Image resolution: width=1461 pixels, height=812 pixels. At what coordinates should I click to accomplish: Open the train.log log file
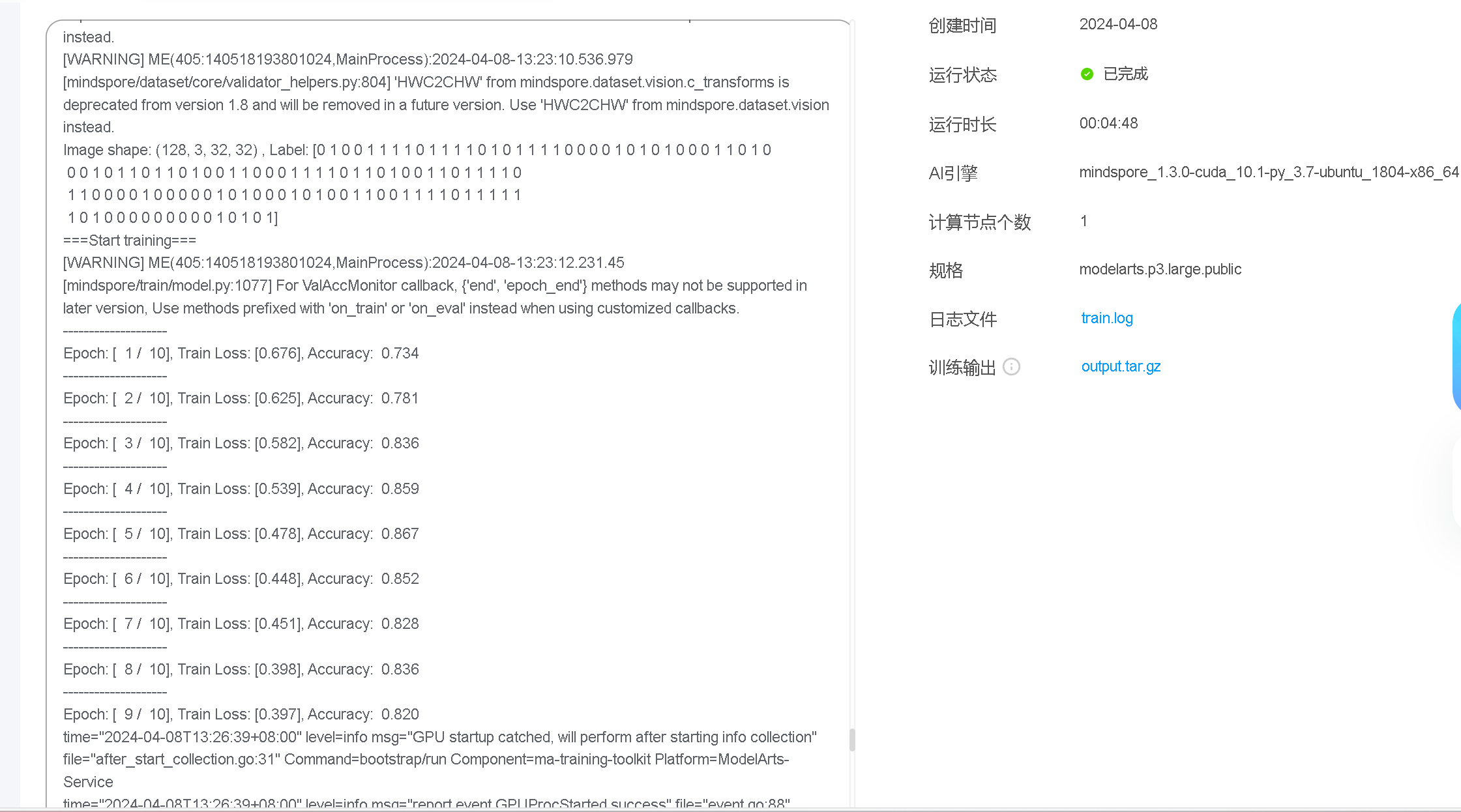(1106, 317)
